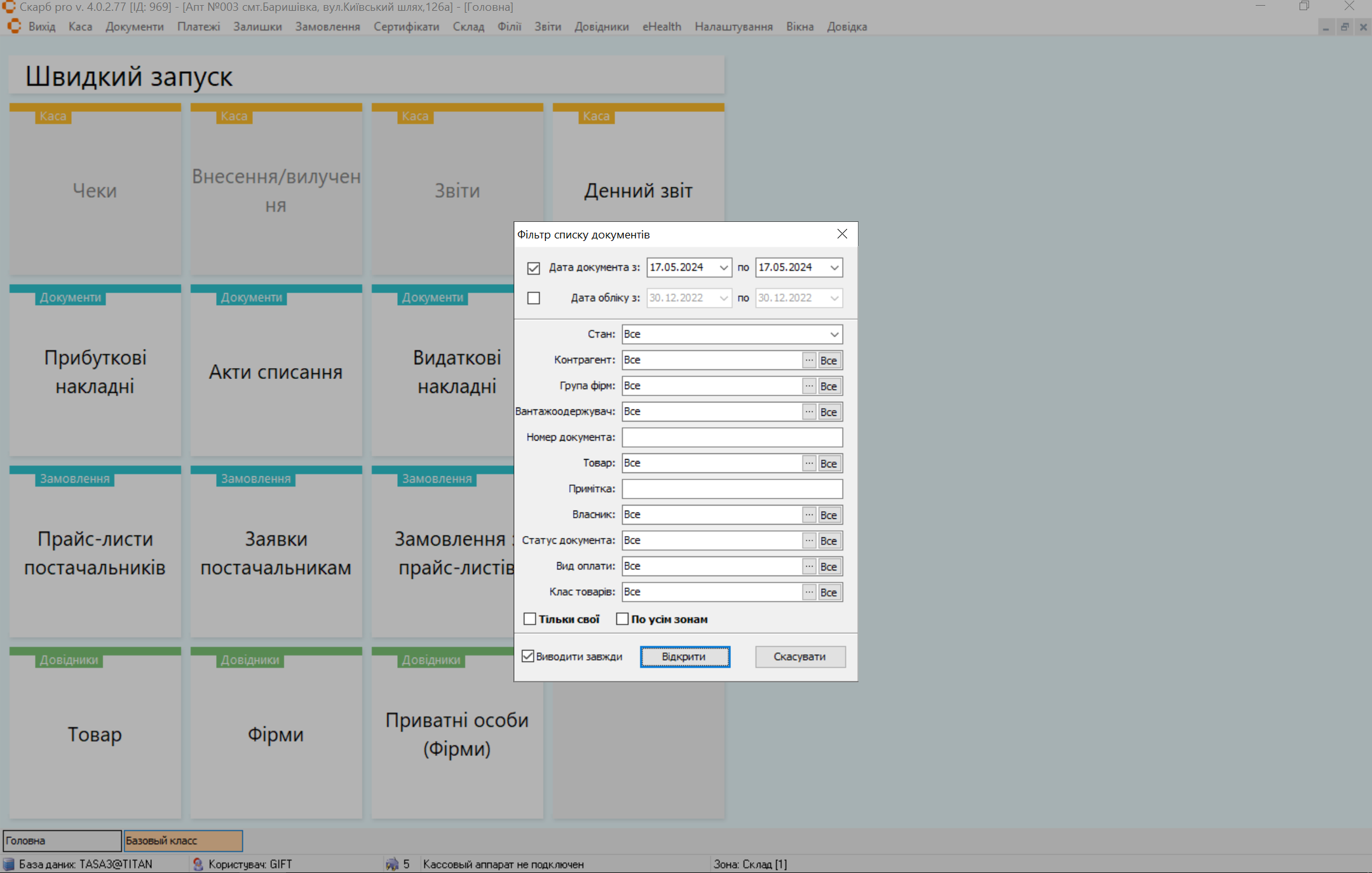Open the eHealth menu

point(661,27)
